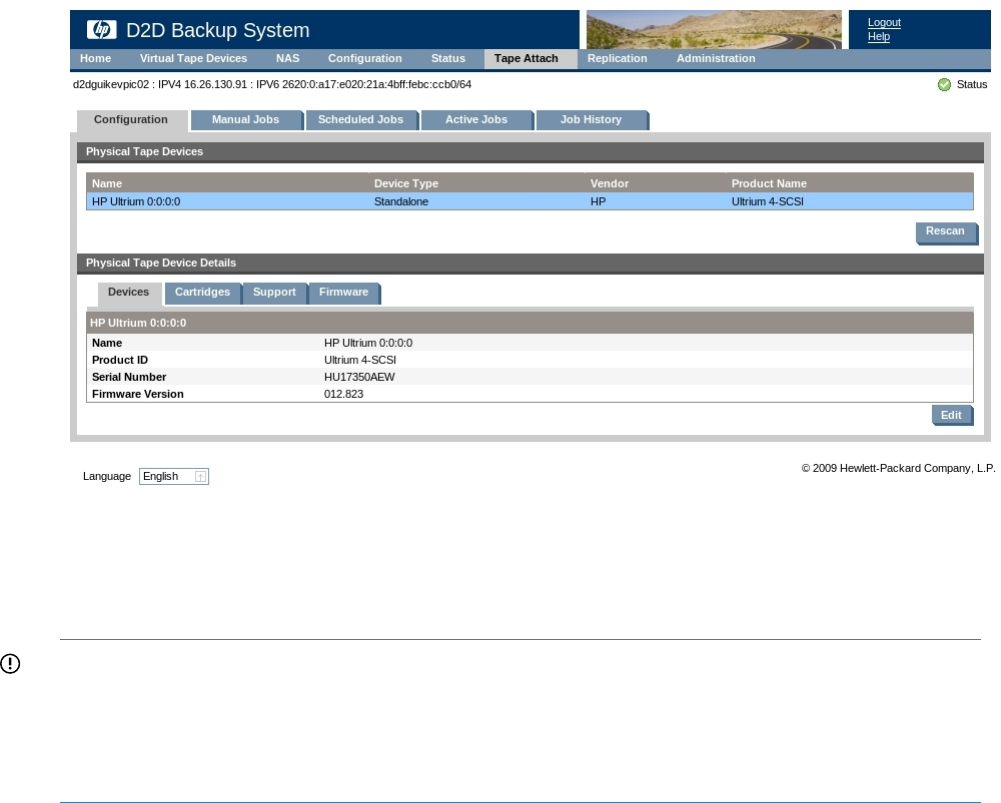Viewport: 1001px width, 803px height.
Task: Click the Name column header
Action: pyautogui.click(x=107, y=183)
